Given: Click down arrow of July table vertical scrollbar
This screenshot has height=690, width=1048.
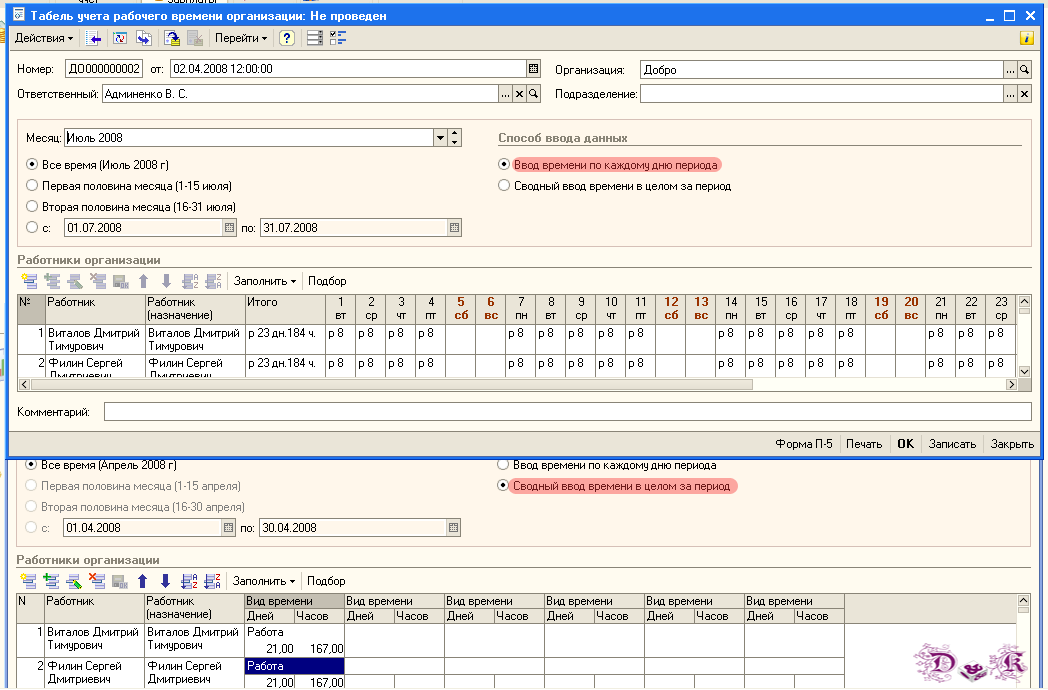Looking at the screenshot, I should pyautogui.click(x=1024, y=371).
